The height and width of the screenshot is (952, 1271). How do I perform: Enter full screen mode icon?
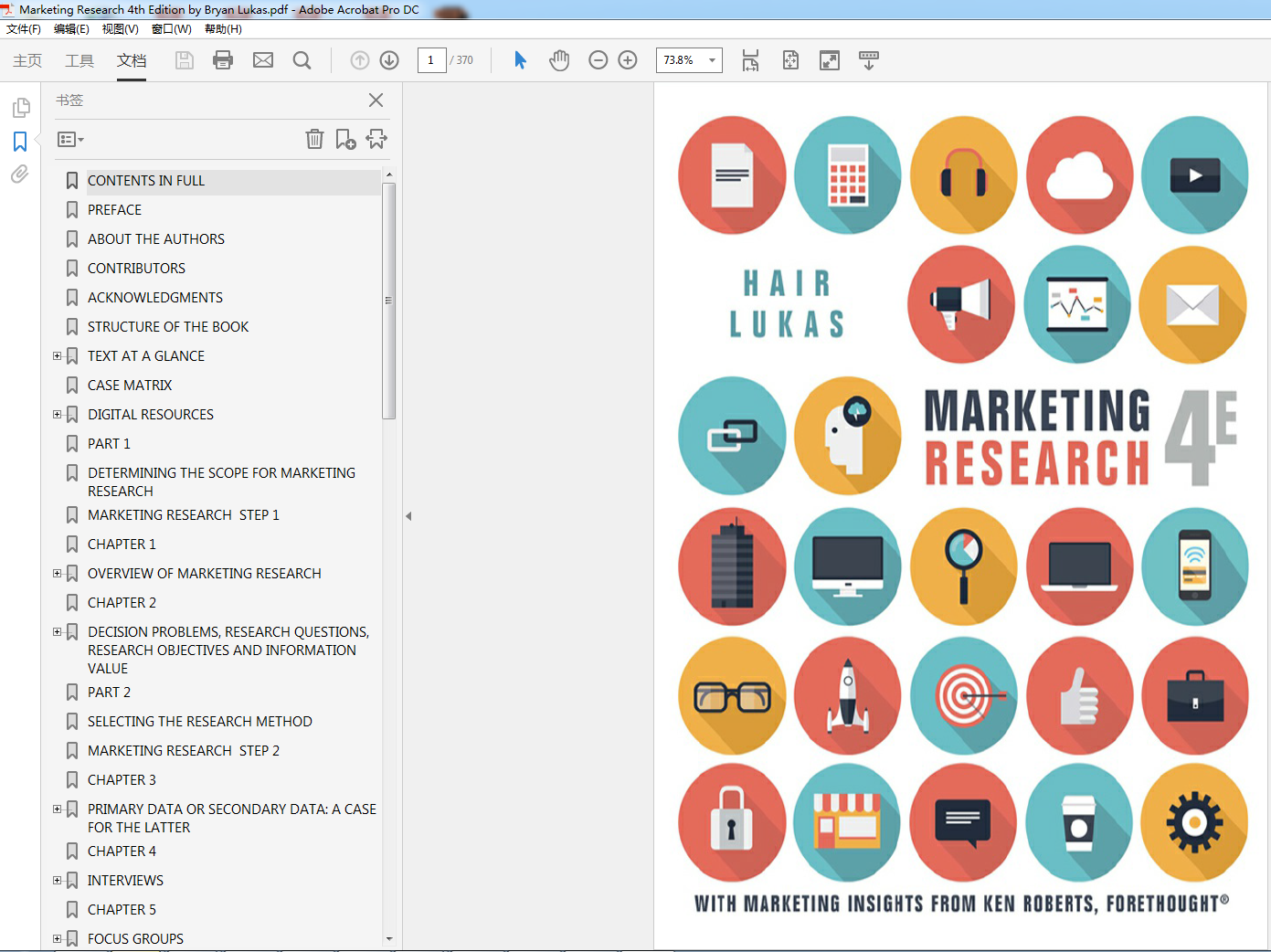830,60
